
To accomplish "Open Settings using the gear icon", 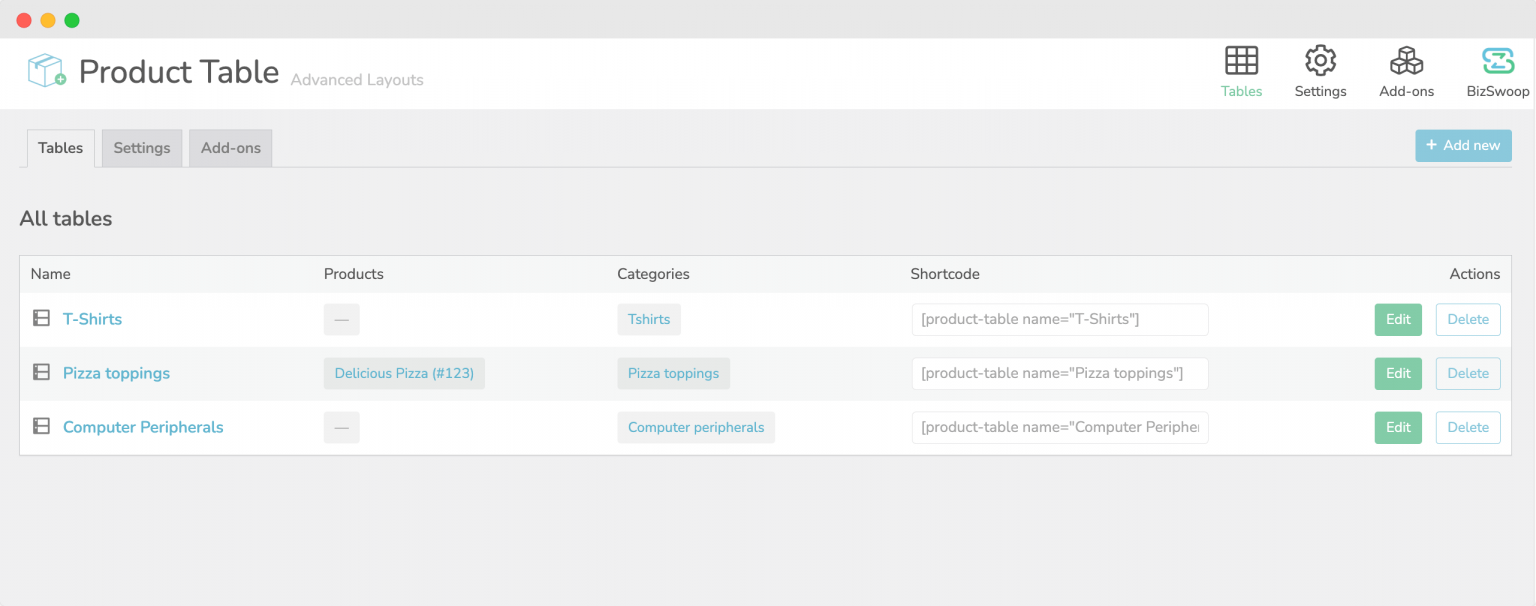I will click(1320, 62).
